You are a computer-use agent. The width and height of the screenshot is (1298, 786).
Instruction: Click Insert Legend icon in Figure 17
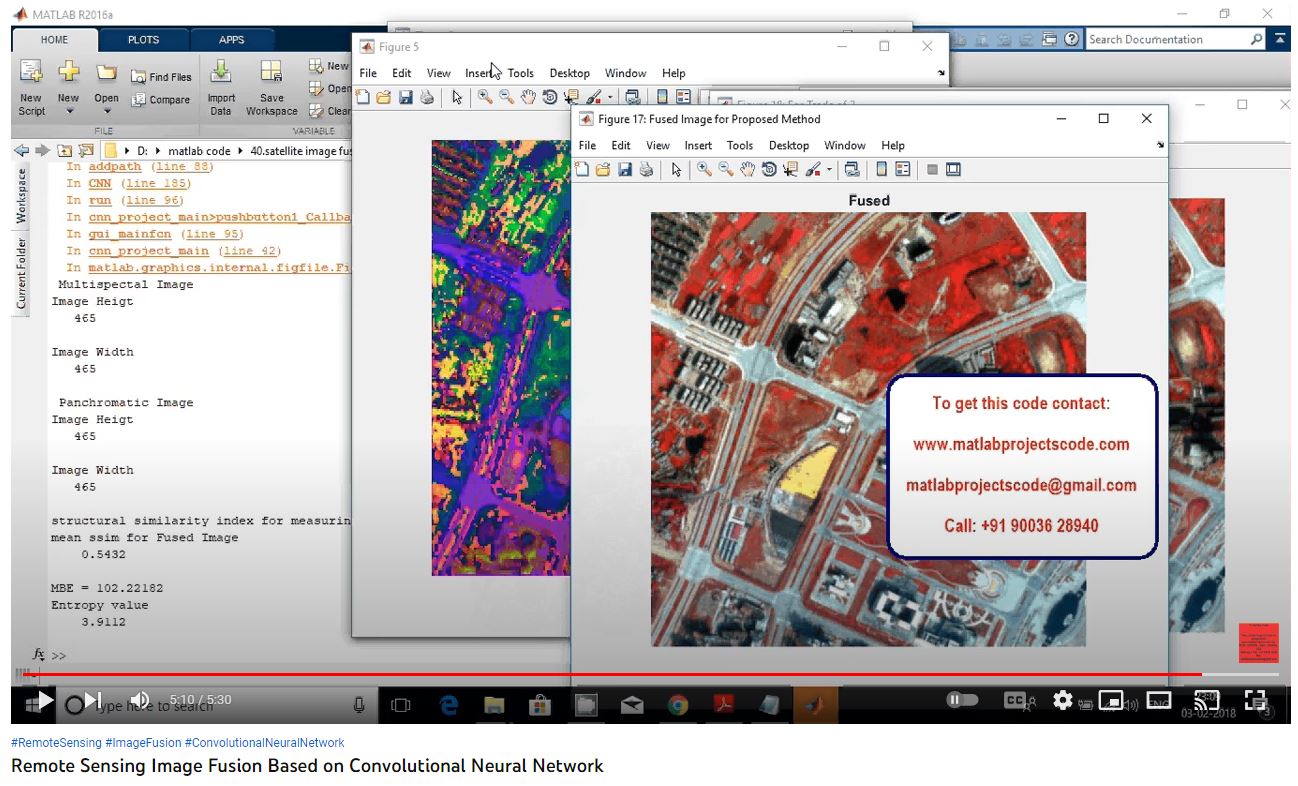pyautogui.click(x=902, y=170)
